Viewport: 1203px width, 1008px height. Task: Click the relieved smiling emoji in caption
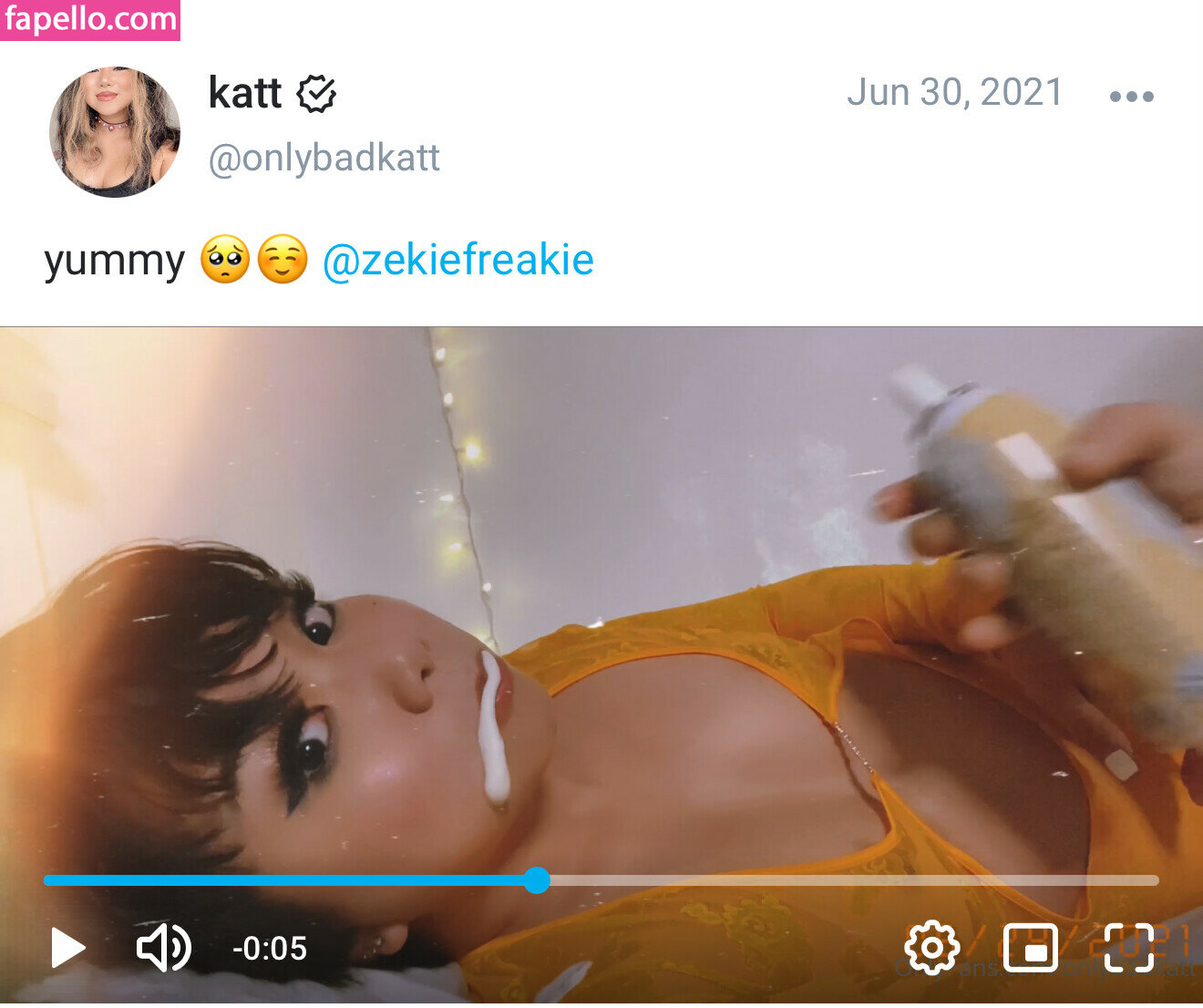click(283, 260)
